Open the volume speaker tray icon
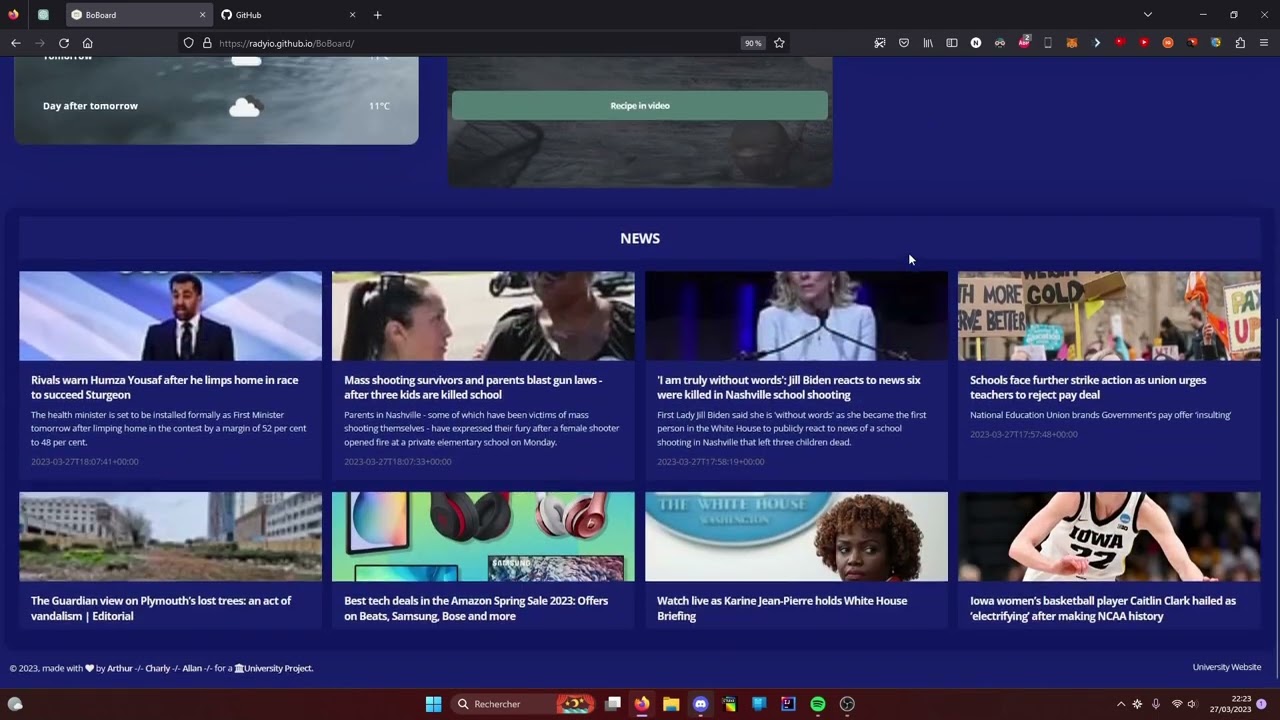This screenshot has height=720, width=1280. pyautogui.click(x=1192, y=704)
